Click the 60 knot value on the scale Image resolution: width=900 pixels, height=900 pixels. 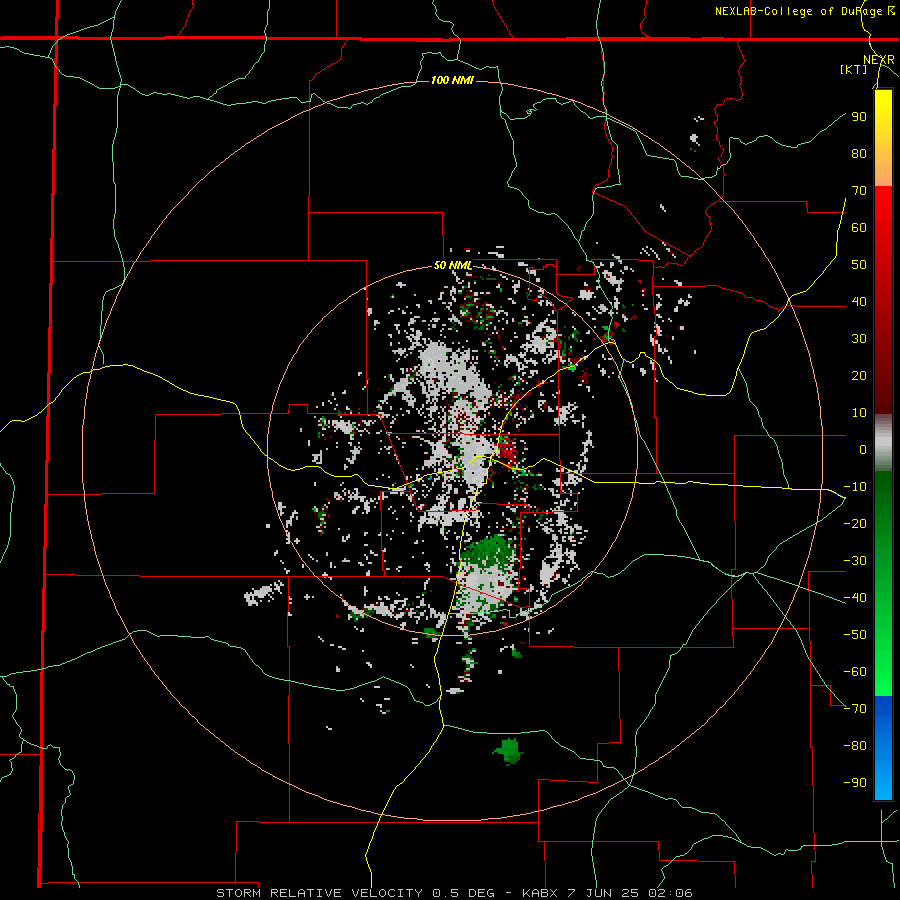859,227
